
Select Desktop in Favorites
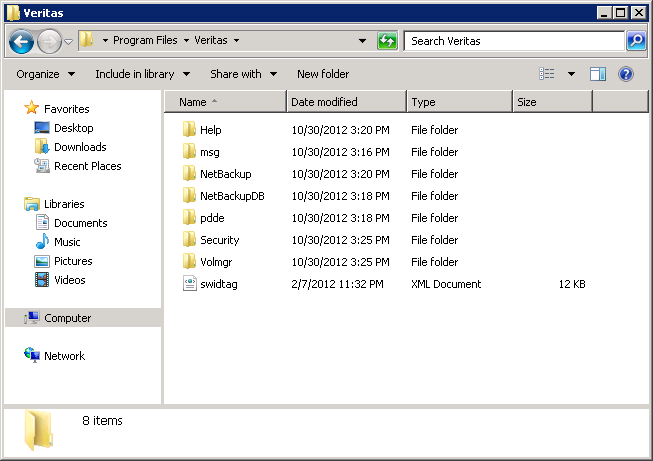(x=73, y=128)
